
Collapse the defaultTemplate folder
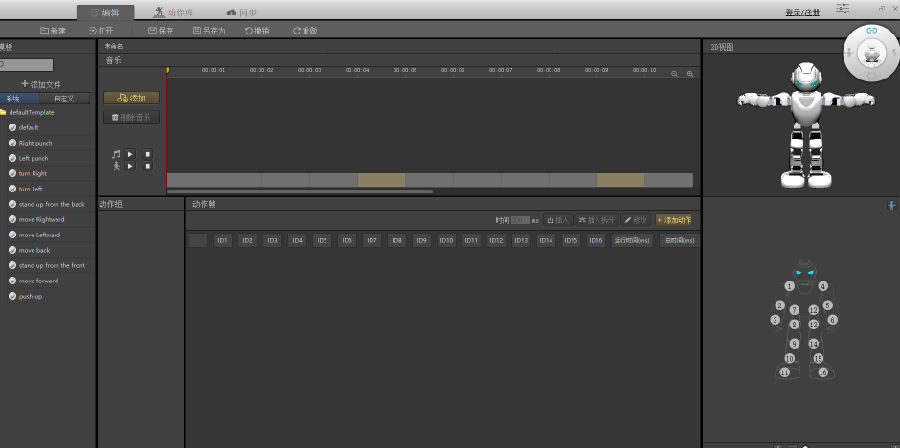(4, 112)
